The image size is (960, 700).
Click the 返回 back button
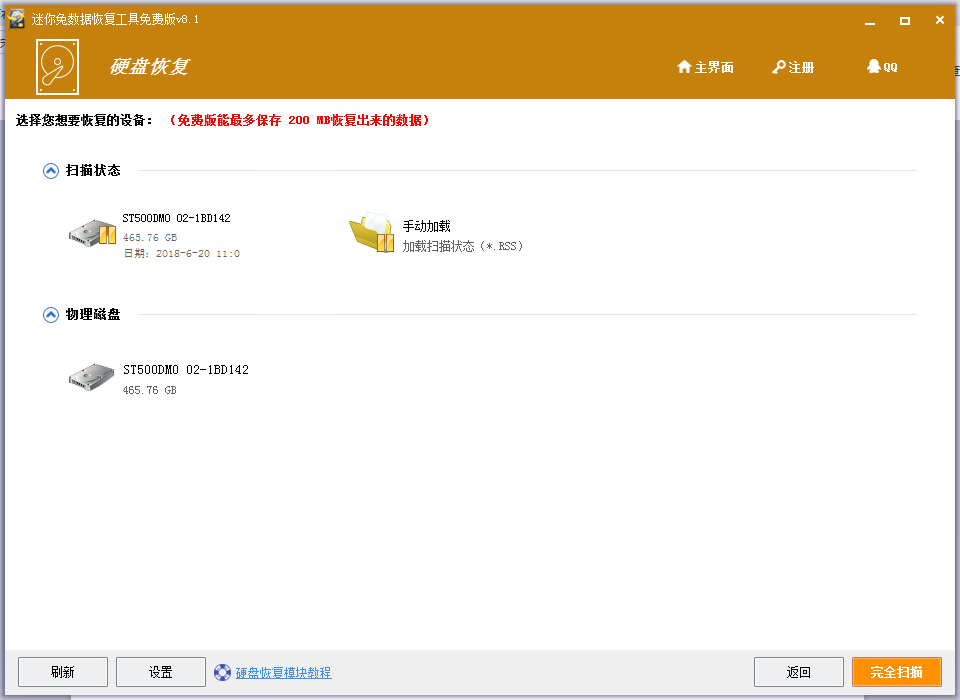tap(799, 672)
